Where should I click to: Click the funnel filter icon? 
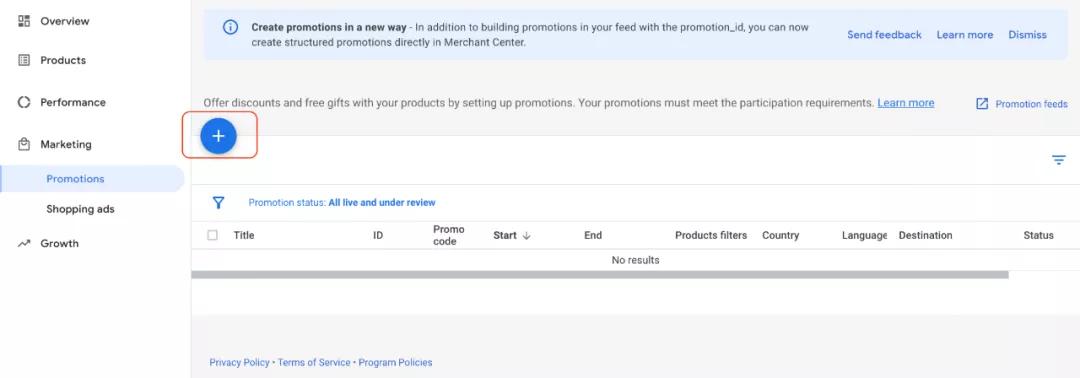tap(218, 202)
